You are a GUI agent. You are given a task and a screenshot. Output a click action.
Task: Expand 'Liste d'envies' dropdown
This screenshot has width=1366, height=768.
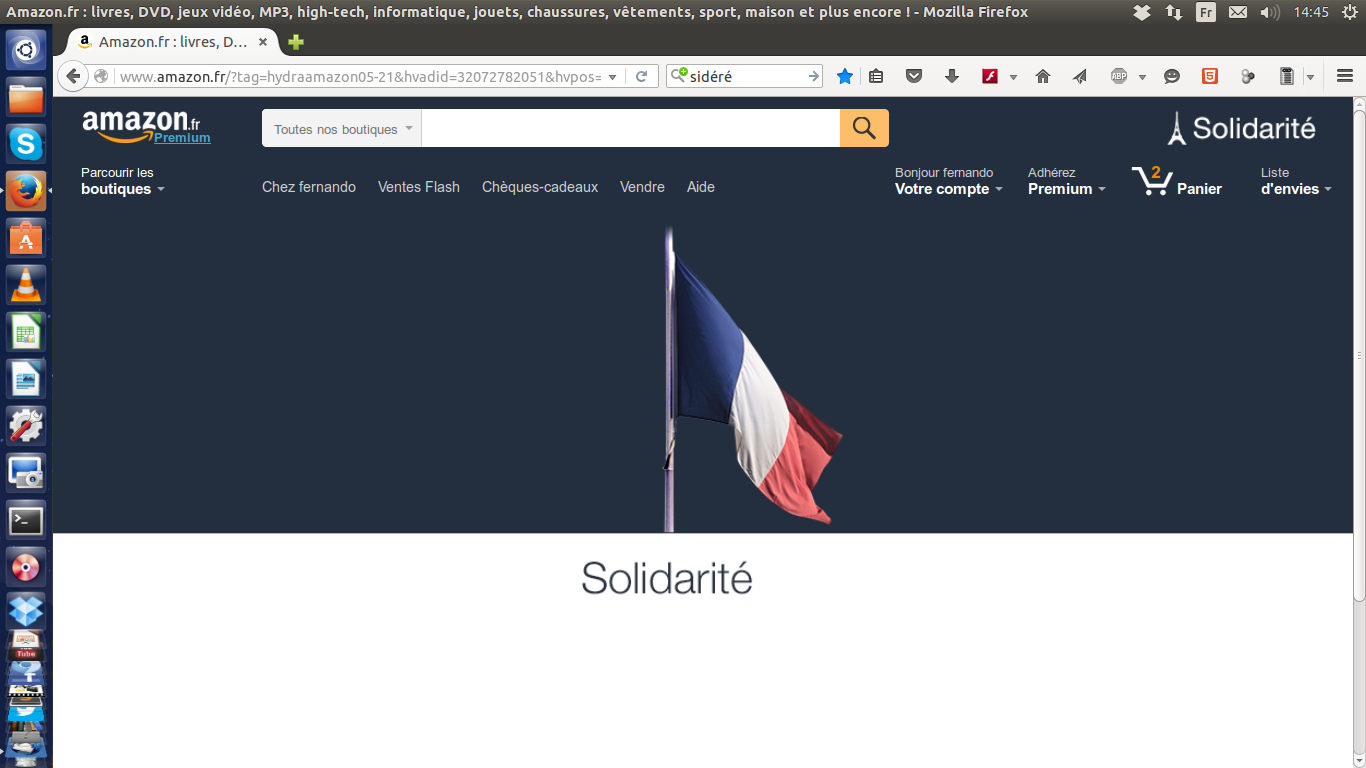tap(1297, 181)
